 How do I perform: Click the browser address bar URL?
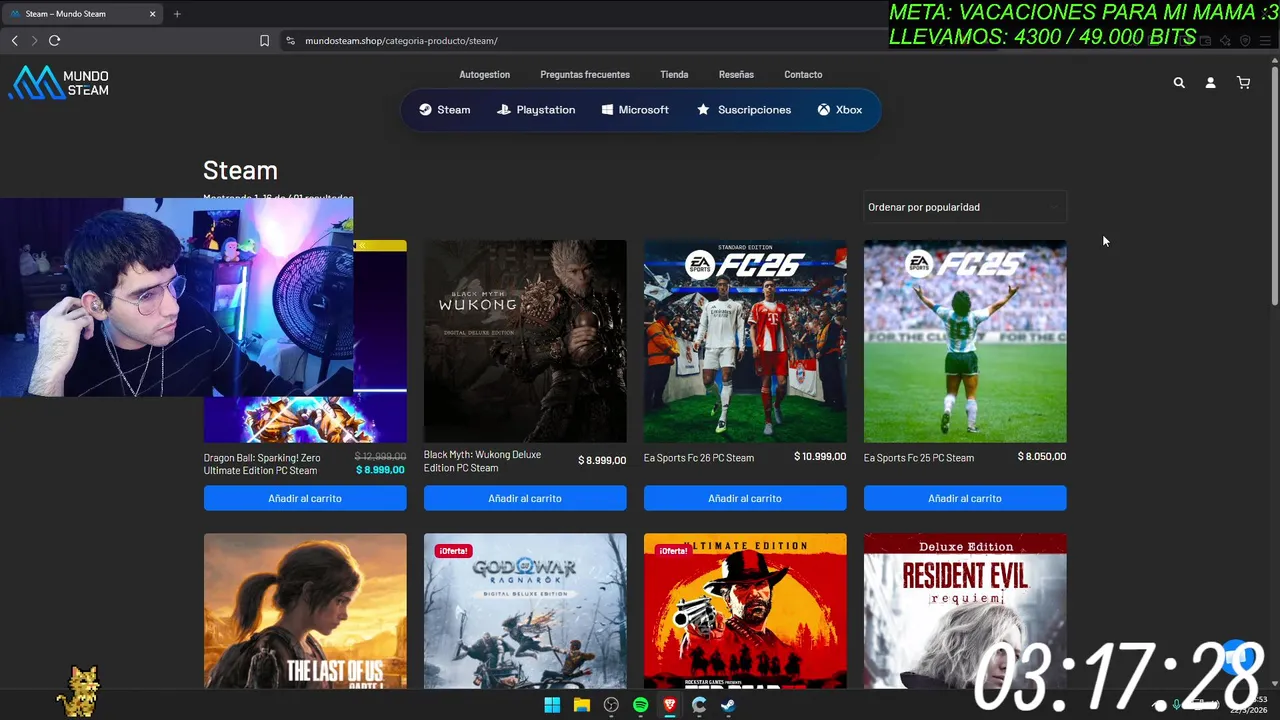point(401,41)
